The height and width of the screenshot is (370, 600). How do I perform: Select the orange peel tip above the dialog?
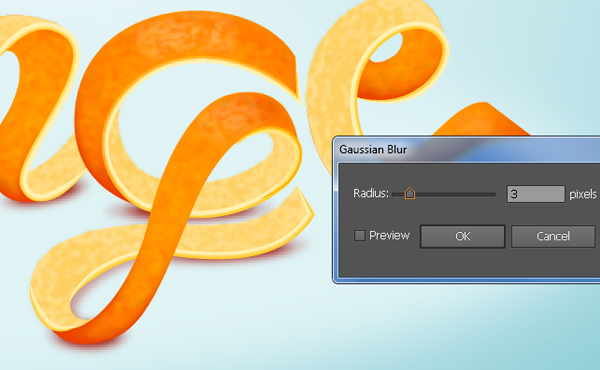[x=483, y=120]
